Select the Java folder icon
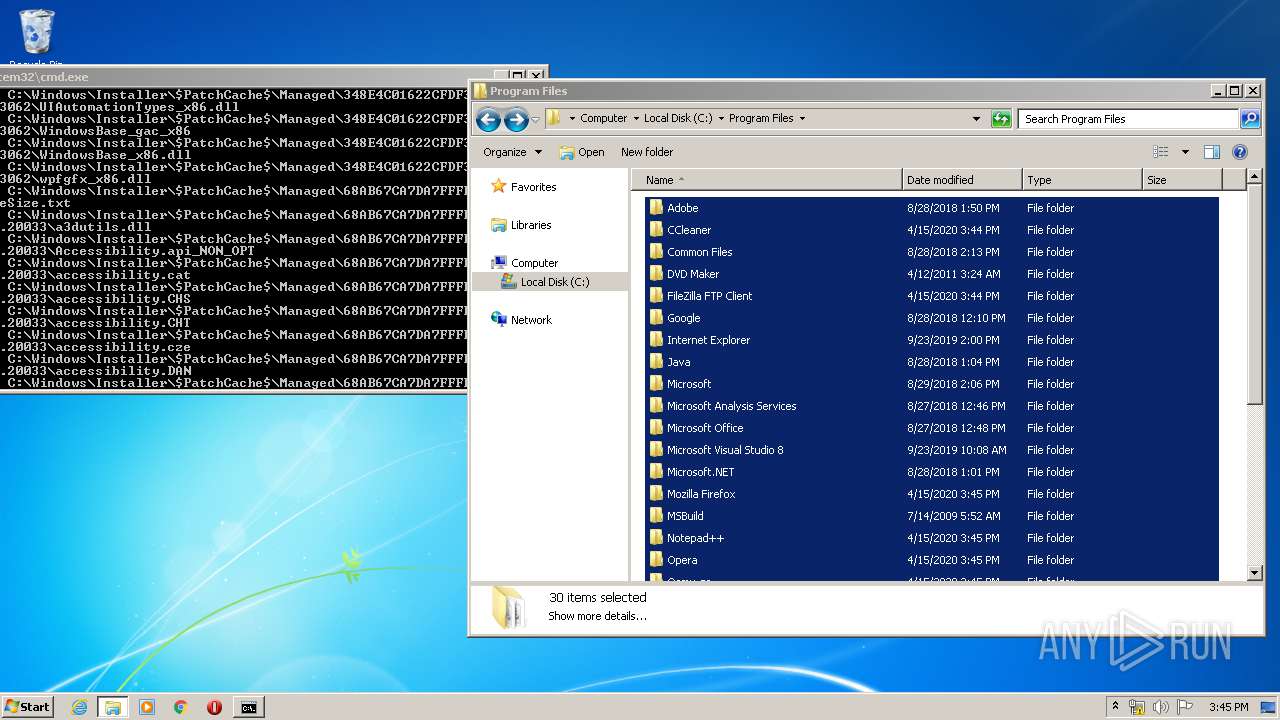 656,362
